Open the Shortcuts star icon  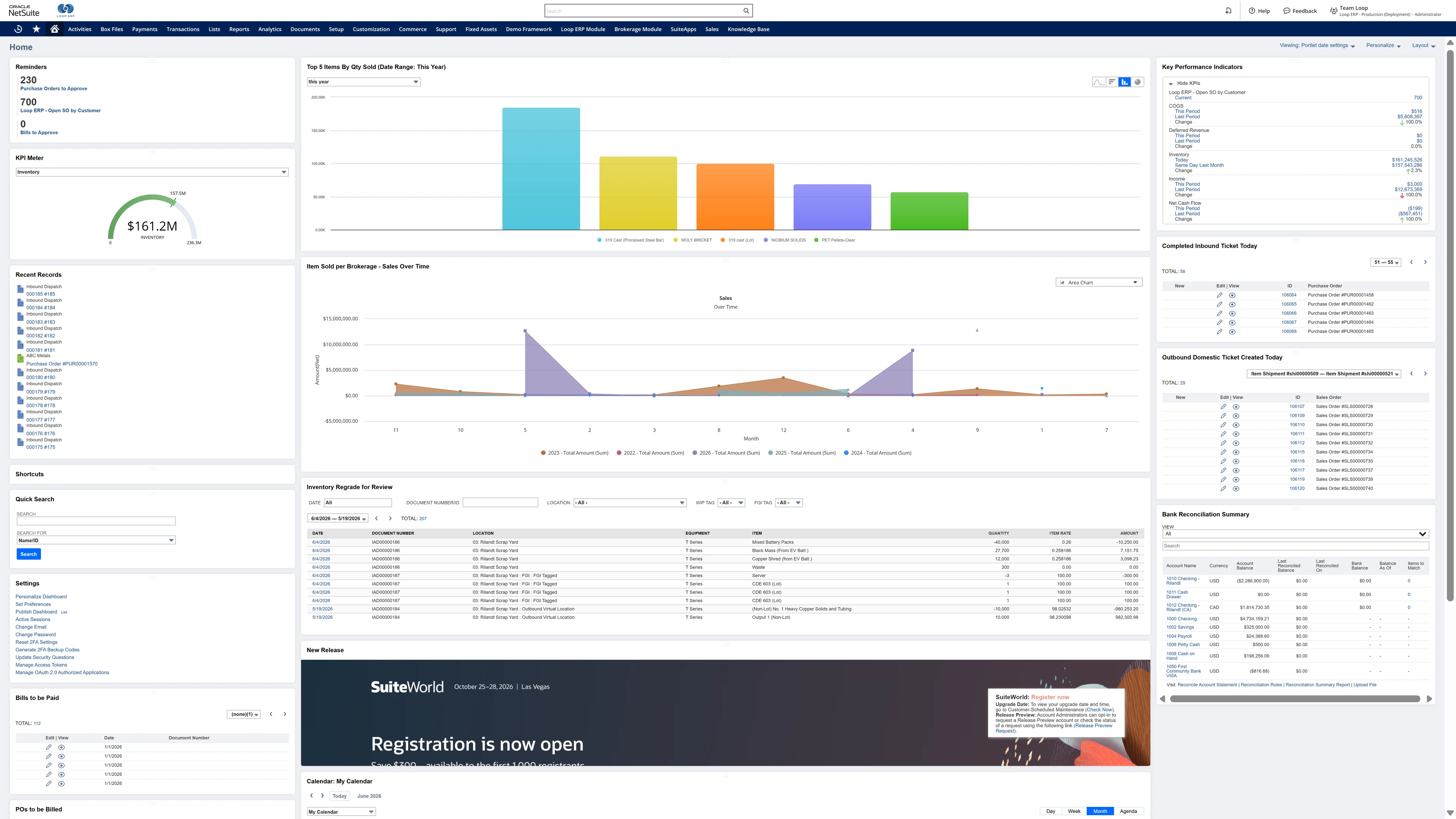pos(36,29)
